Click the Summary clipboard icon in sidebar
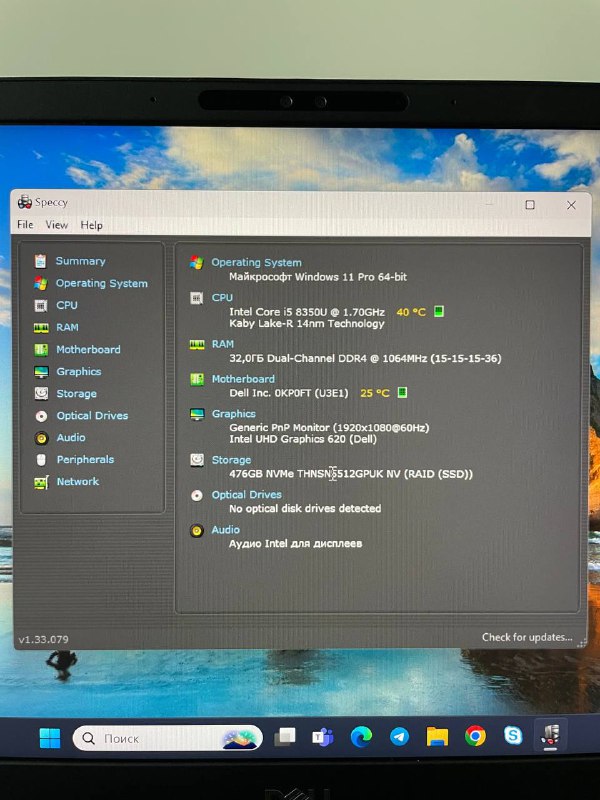Viewport: 600px width, 800px height. click(x=40, y=261)
